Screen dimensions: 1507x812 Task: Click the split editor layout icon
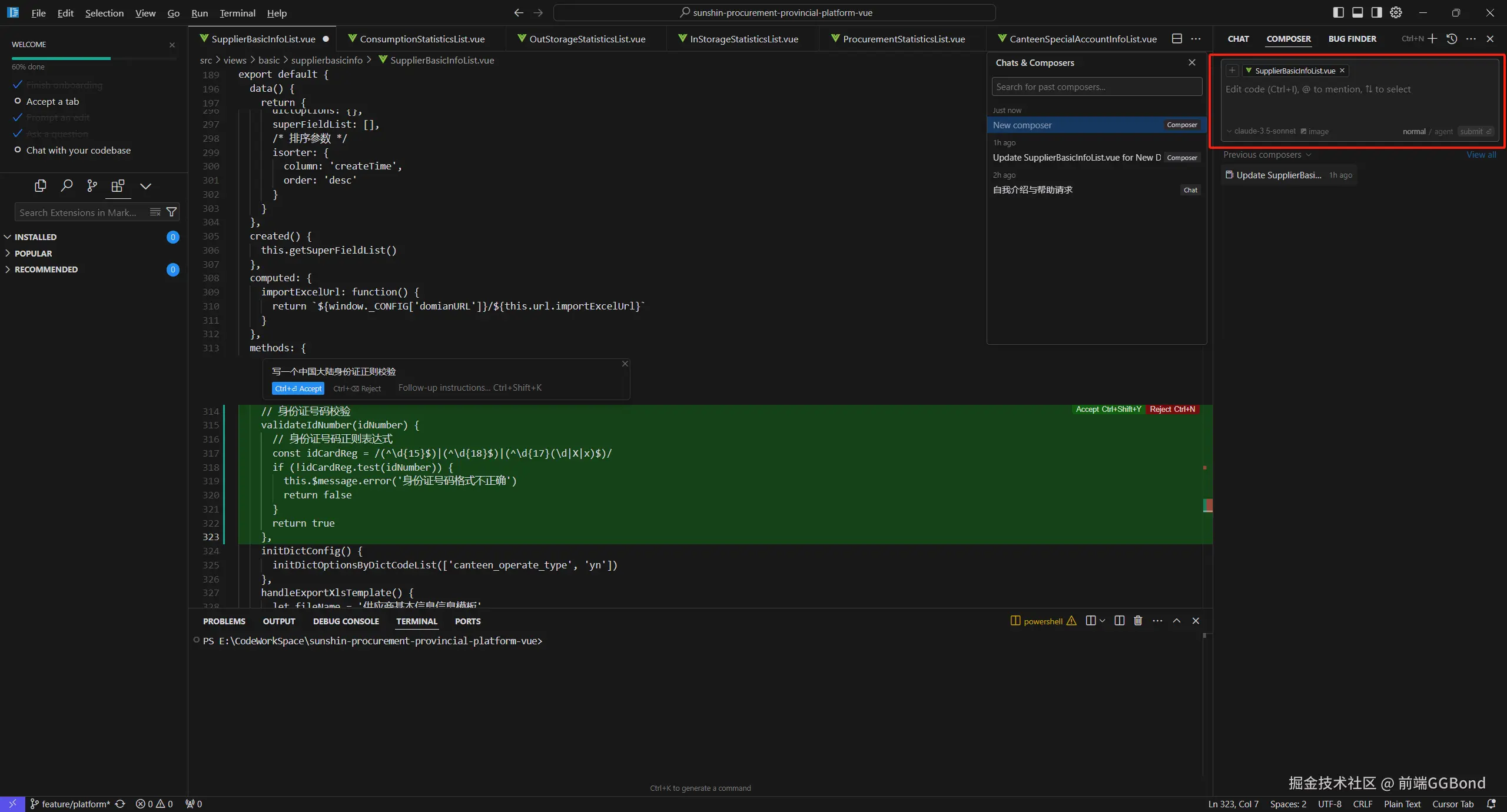point(1177,39)
